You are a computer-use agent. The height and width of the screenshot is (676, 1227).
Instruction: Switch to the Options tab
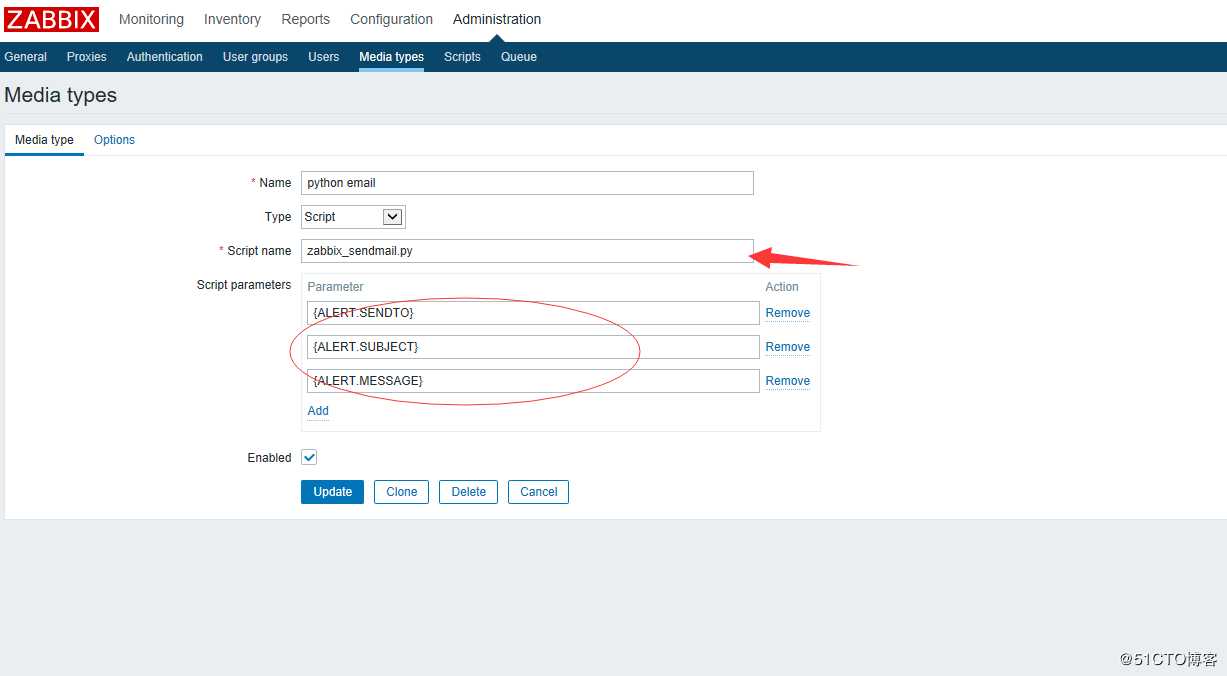click(114, 140)
